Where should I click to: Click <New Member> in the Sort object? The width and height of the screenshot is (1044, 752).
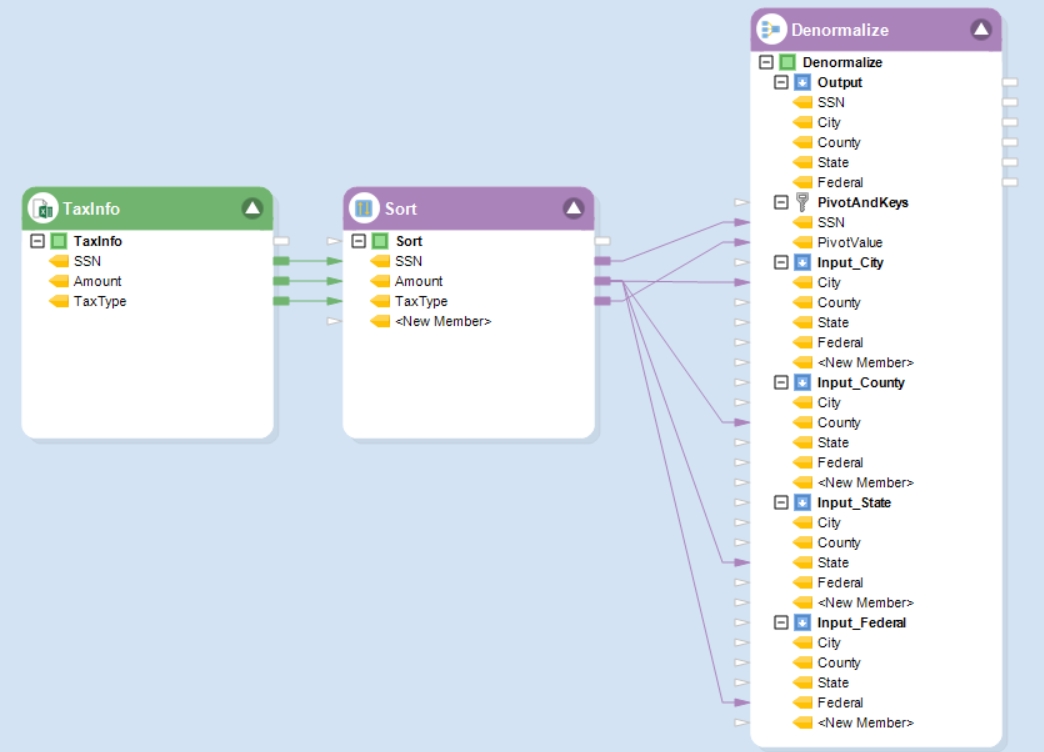click(x=442, y=321)
